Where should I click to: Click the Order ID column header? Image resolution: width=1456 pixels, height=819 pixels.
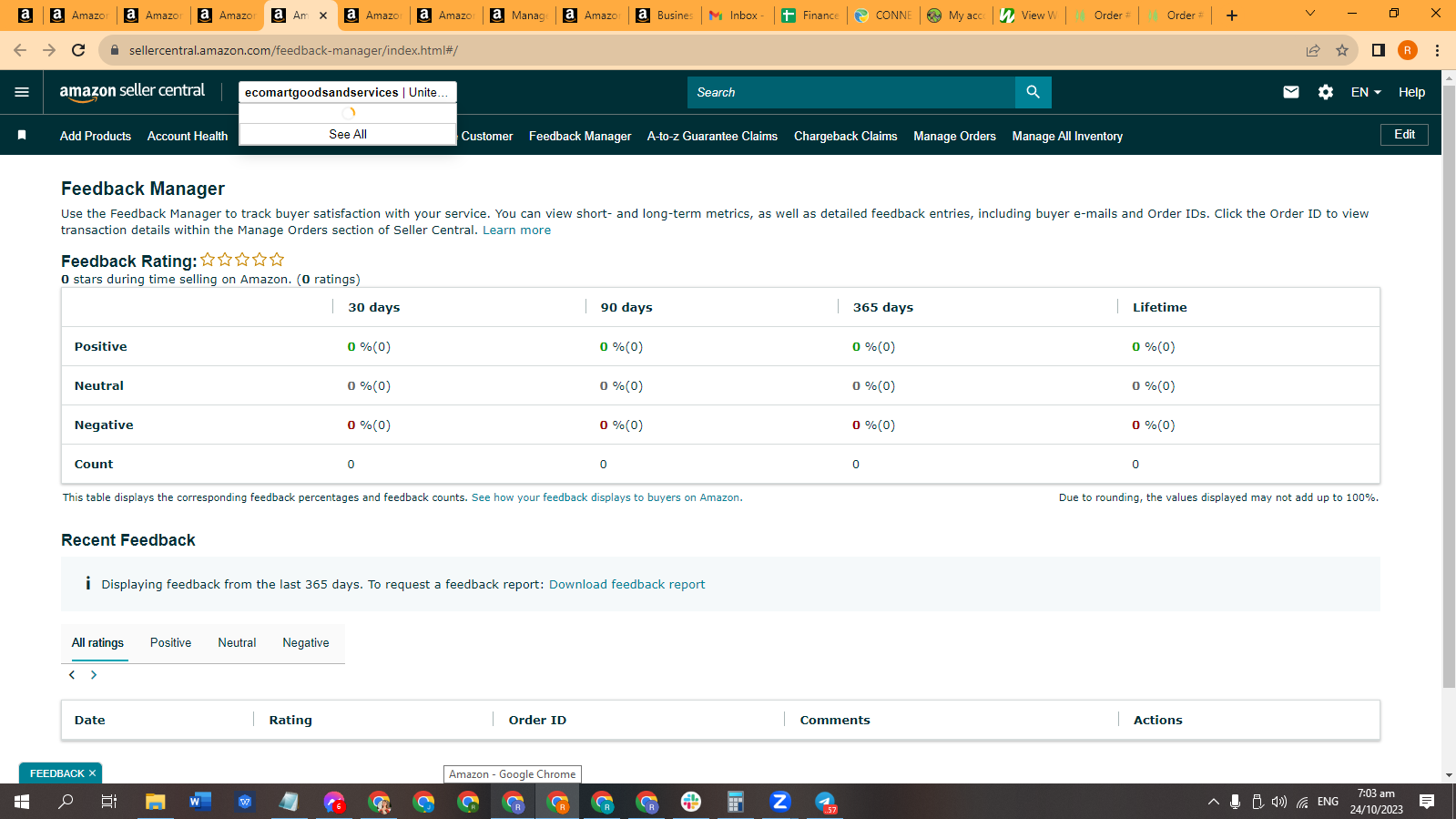(x=537, y=720)
